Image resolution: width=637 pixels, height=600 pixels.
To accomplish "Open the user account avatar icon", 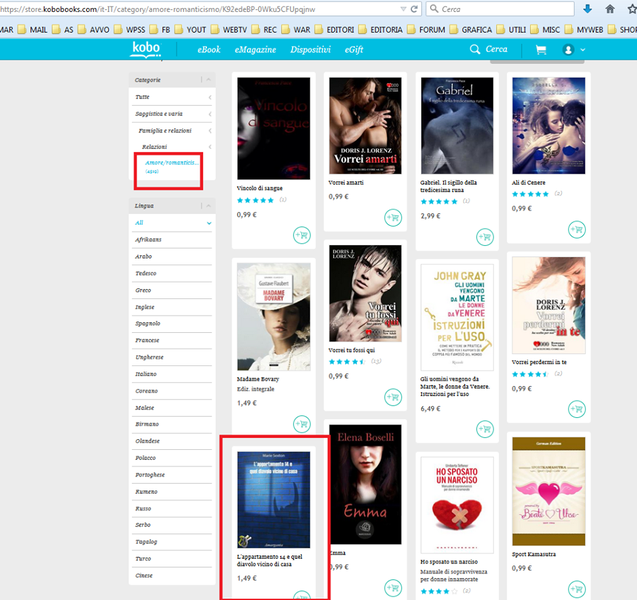I will (568, 50).
